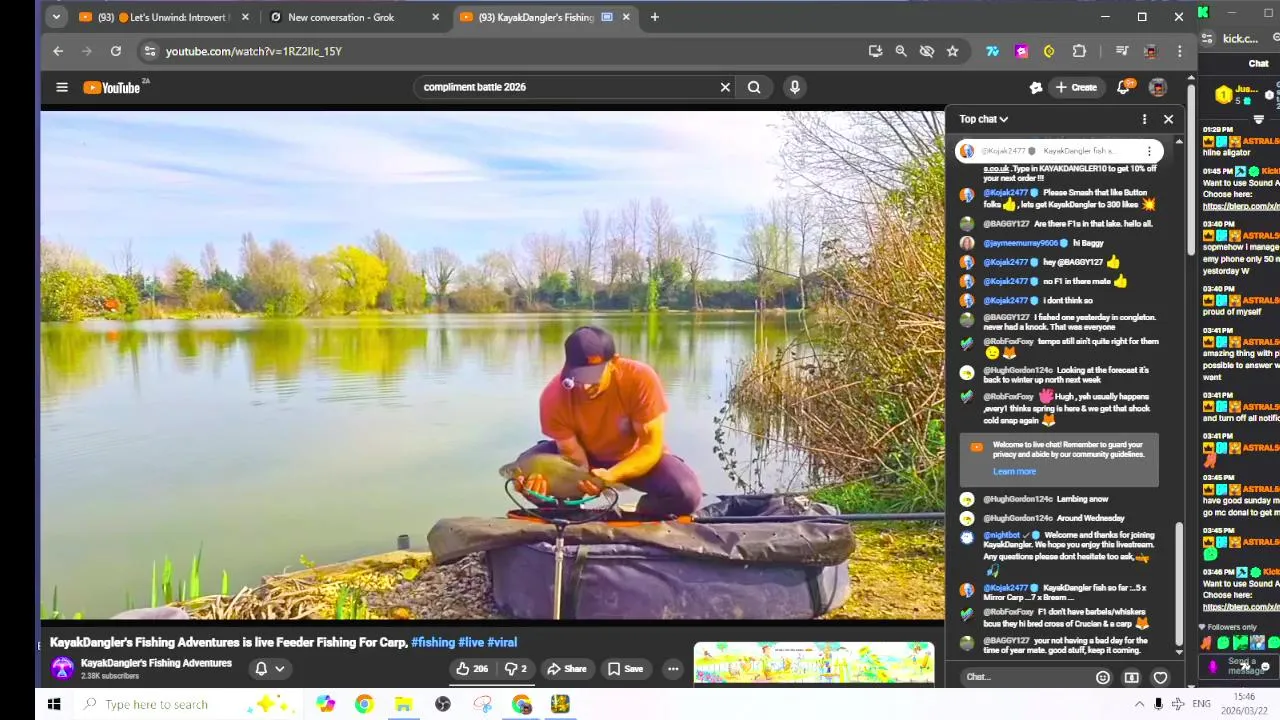Run search with the magnifier button

click(754, 87)
